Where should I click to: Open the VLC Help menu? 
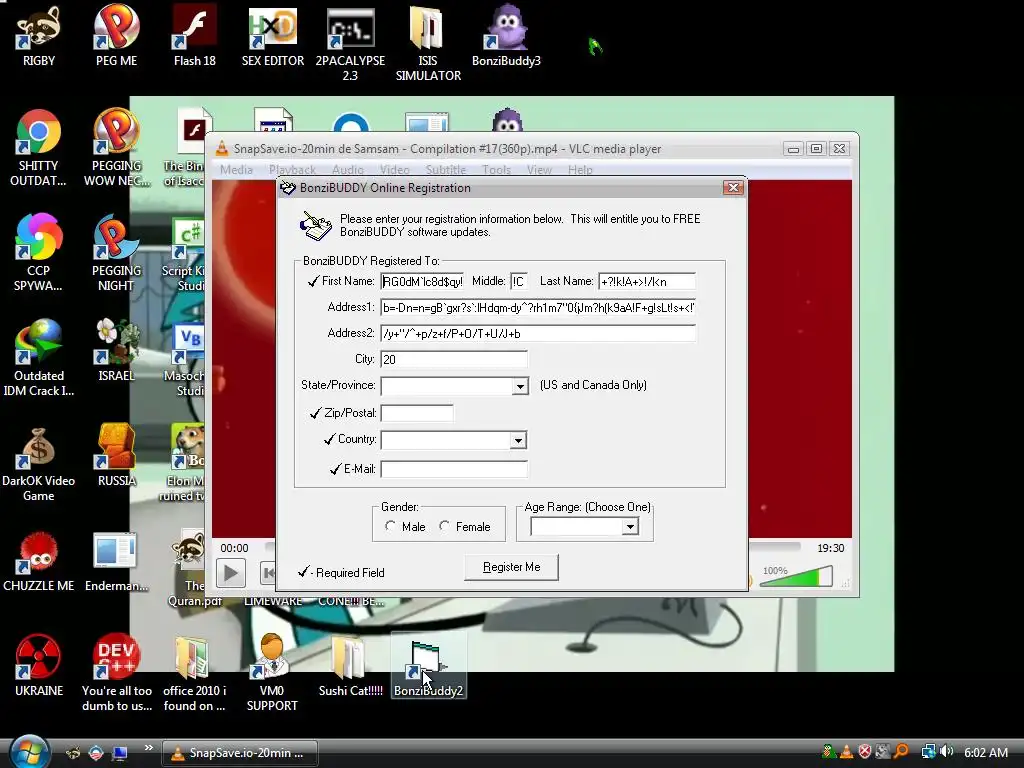580,170
